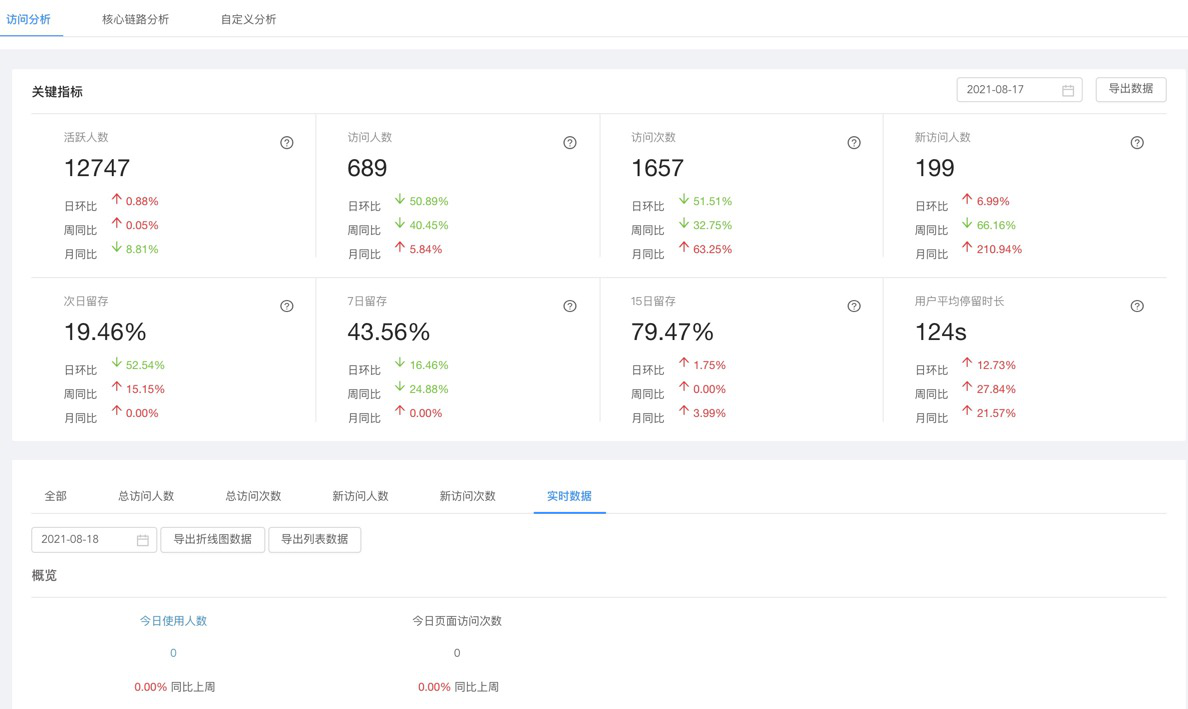Click help icon beside 新访问人数
The width and height of the screenshot is (1188, 709).
click(1137, 143)
